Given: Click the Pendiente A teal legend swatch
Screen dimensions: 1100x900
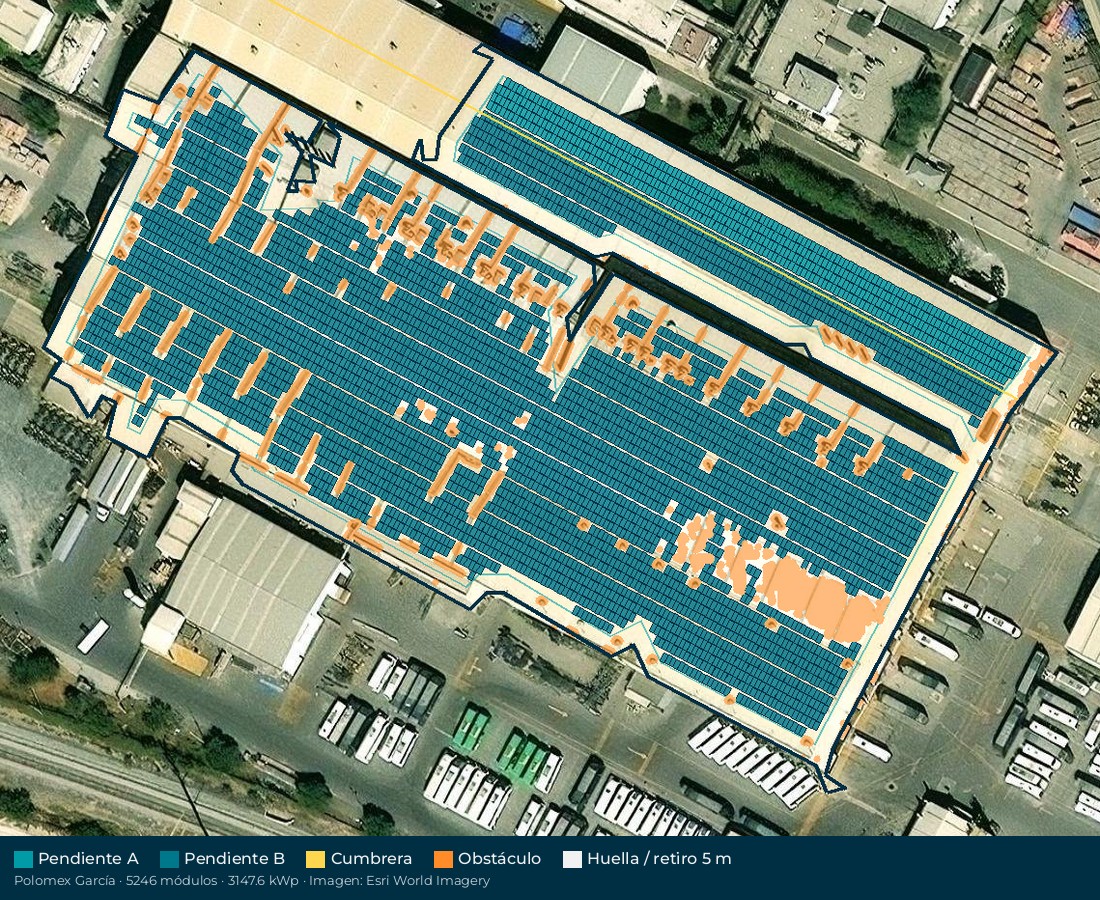Looking at the screenshot, I should 23,859.
